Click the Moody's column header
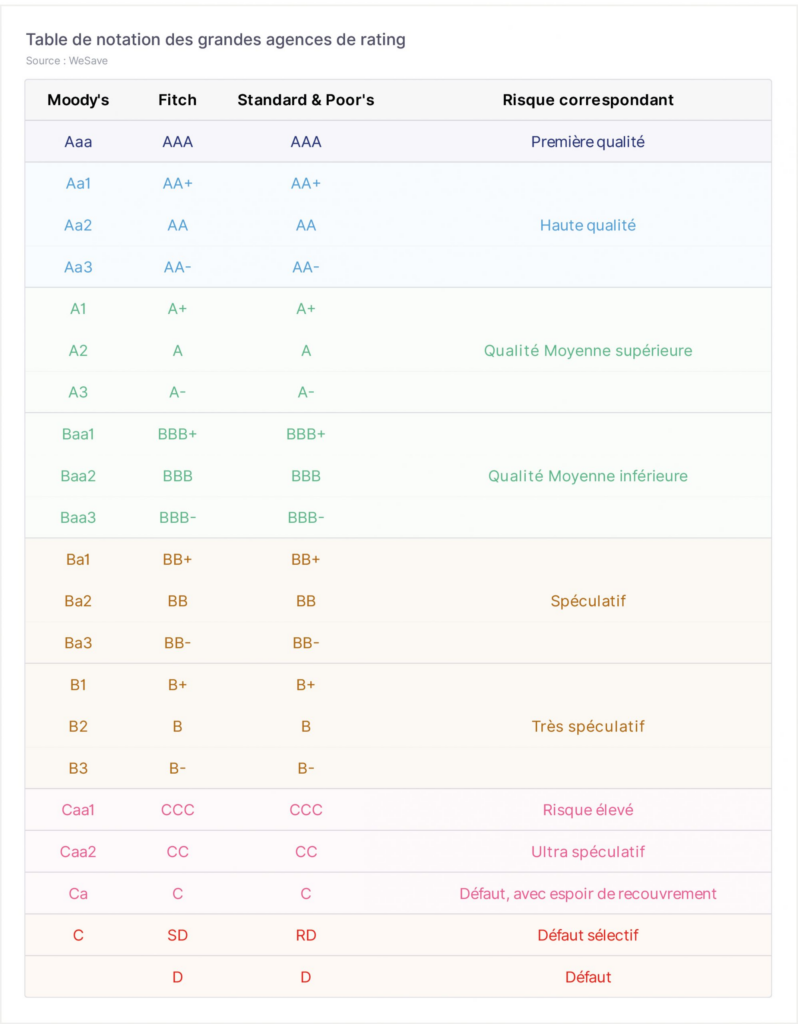 click(x=78, y=100)
